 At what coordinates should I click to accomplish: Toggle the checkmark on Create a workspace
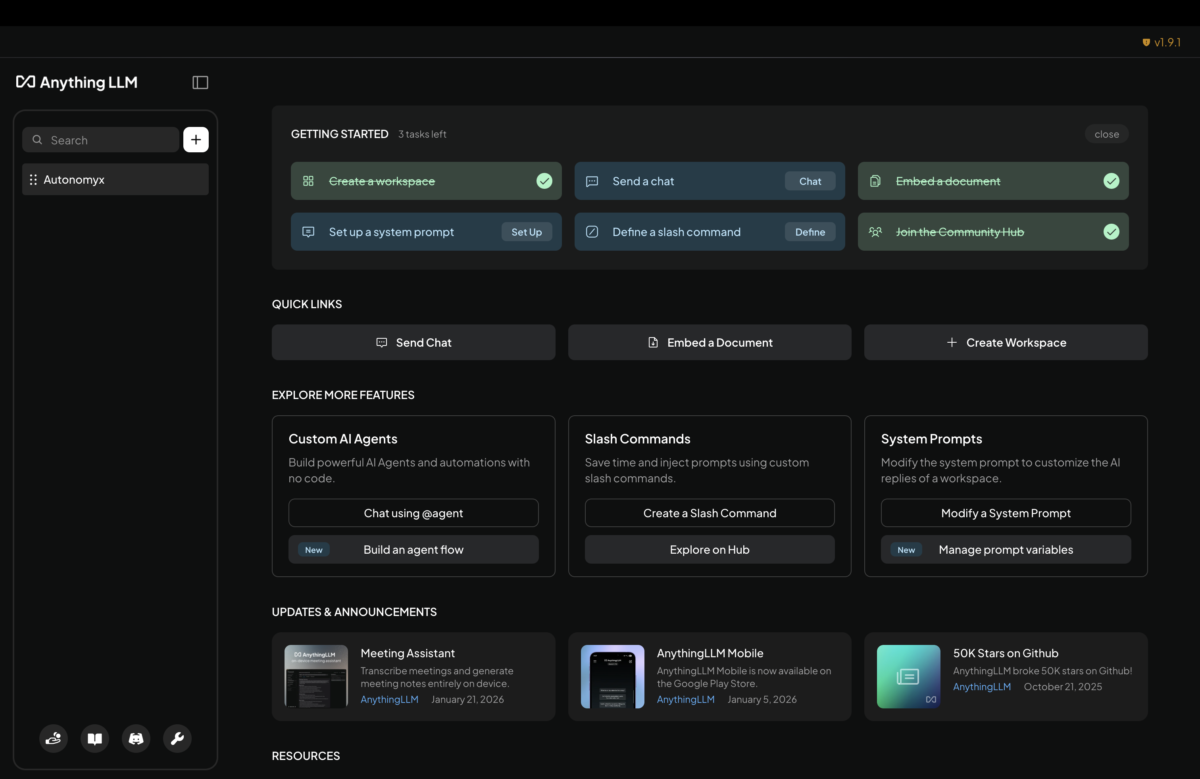544,181
